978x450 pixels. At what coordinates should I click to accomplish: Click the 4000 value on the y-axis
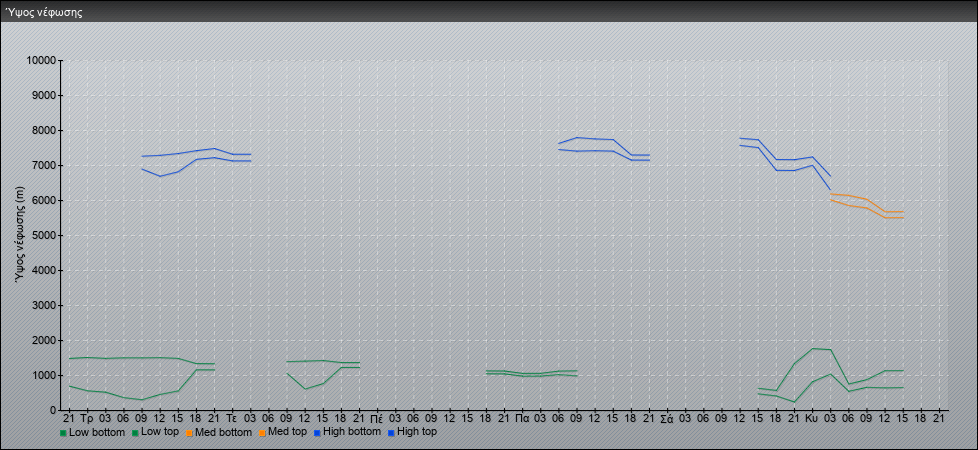[44, 270]
